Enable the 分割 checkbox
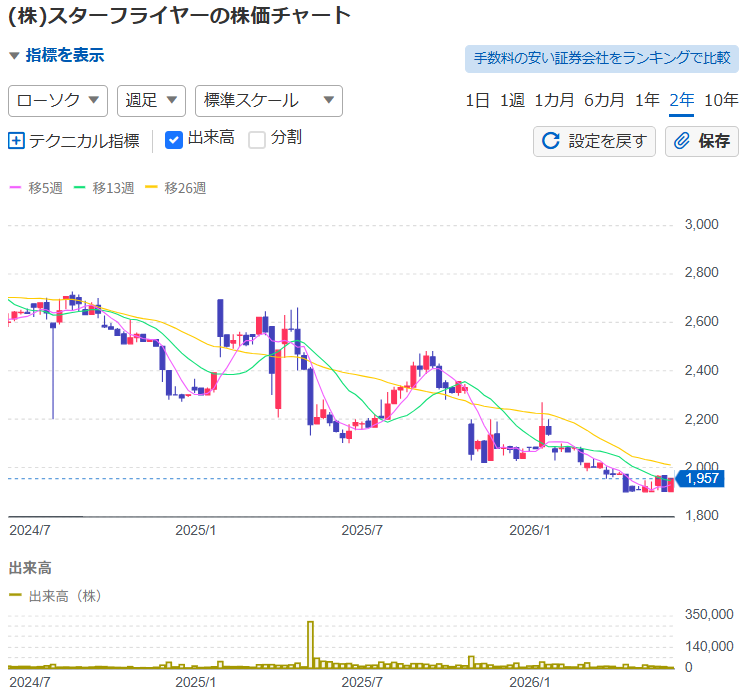The width and height of the screenshot is (743, 695). coord(257,140)
